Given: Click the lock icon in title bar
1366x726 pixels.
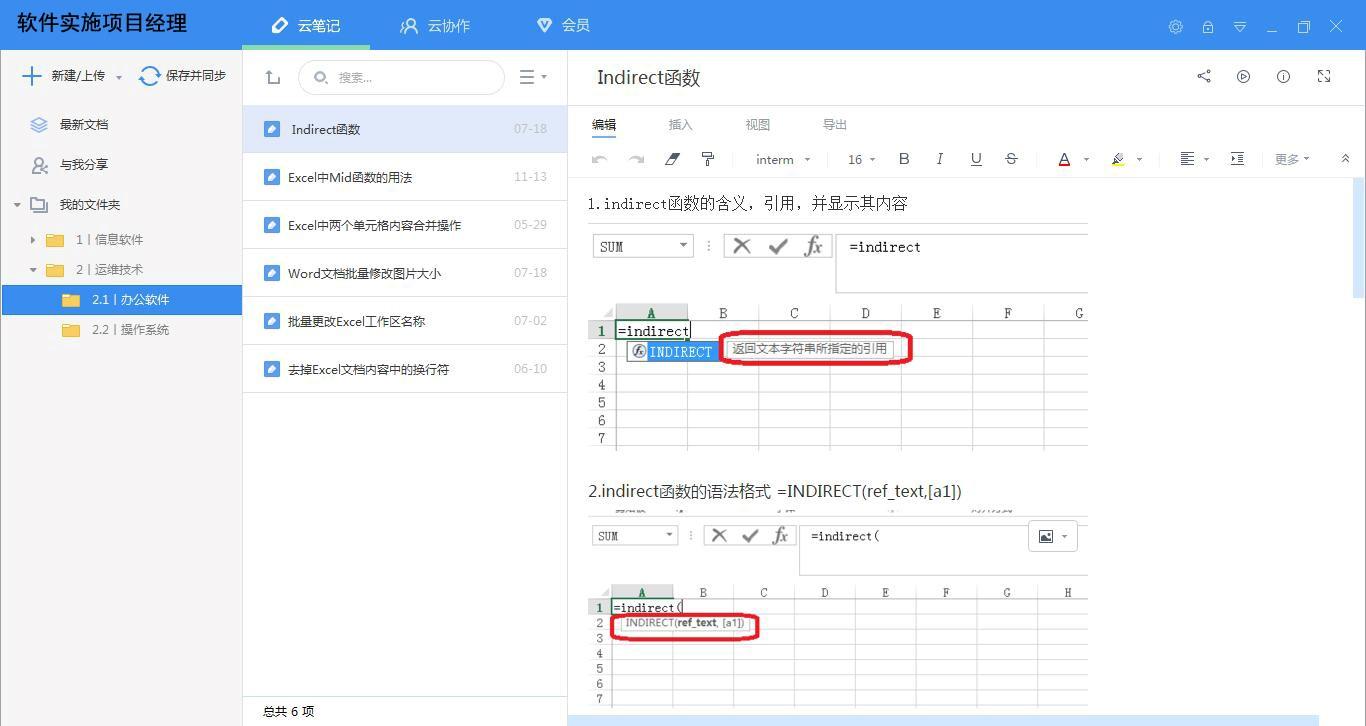Looking at the screenshot, I should coord(1208,27).
